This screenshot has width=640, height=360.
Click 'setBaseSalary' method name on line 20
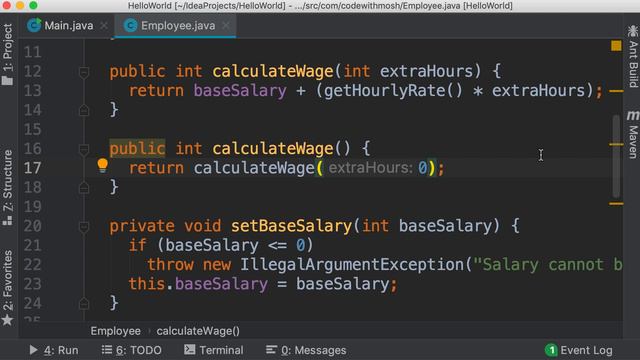[x=291, y=226]
